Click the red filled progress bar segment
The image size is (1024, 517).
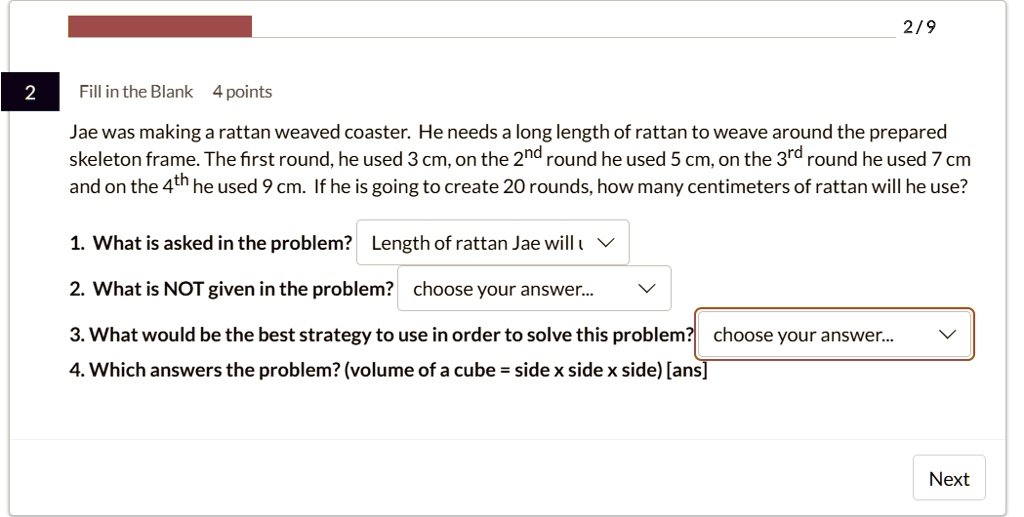click(x=160, y=27)
